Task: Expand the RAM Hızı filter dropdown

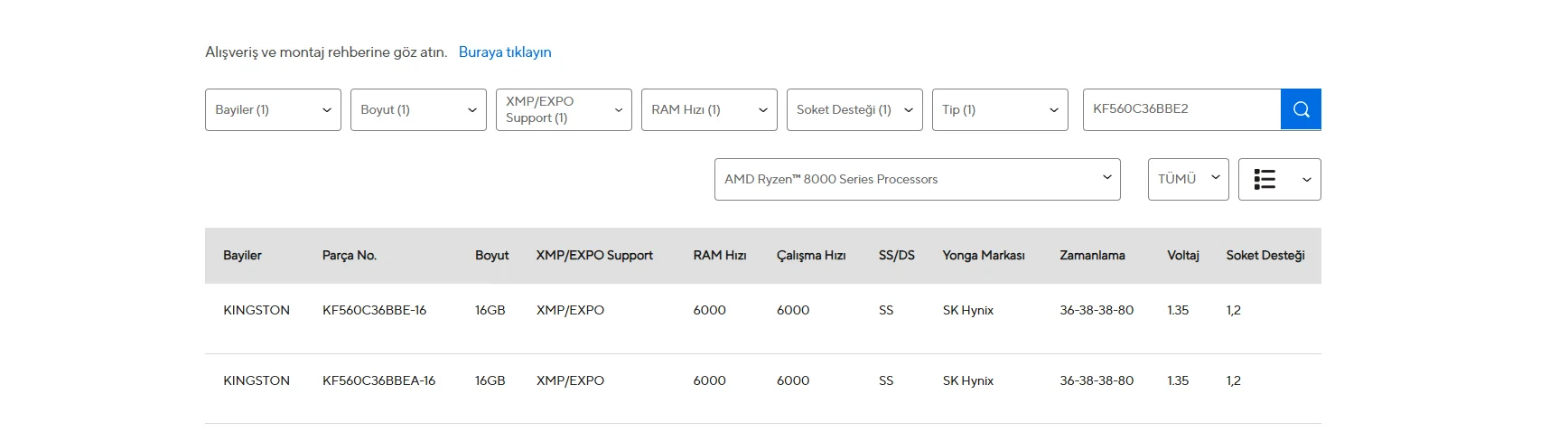Action: pos(709,109)
